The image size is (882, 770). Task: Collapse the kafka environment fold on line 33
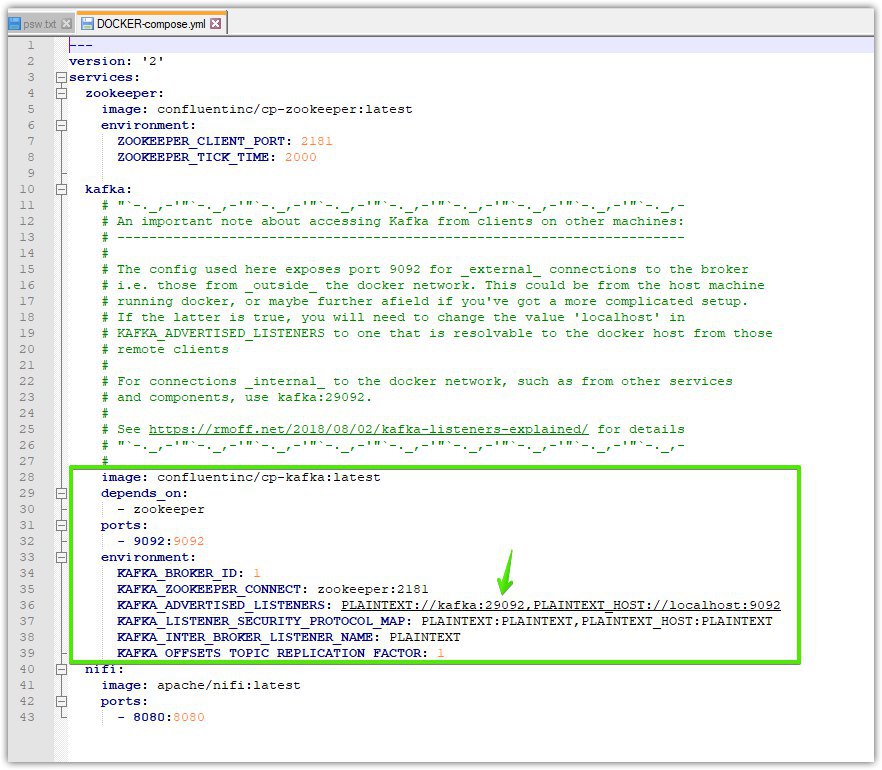tap(62, 558)
